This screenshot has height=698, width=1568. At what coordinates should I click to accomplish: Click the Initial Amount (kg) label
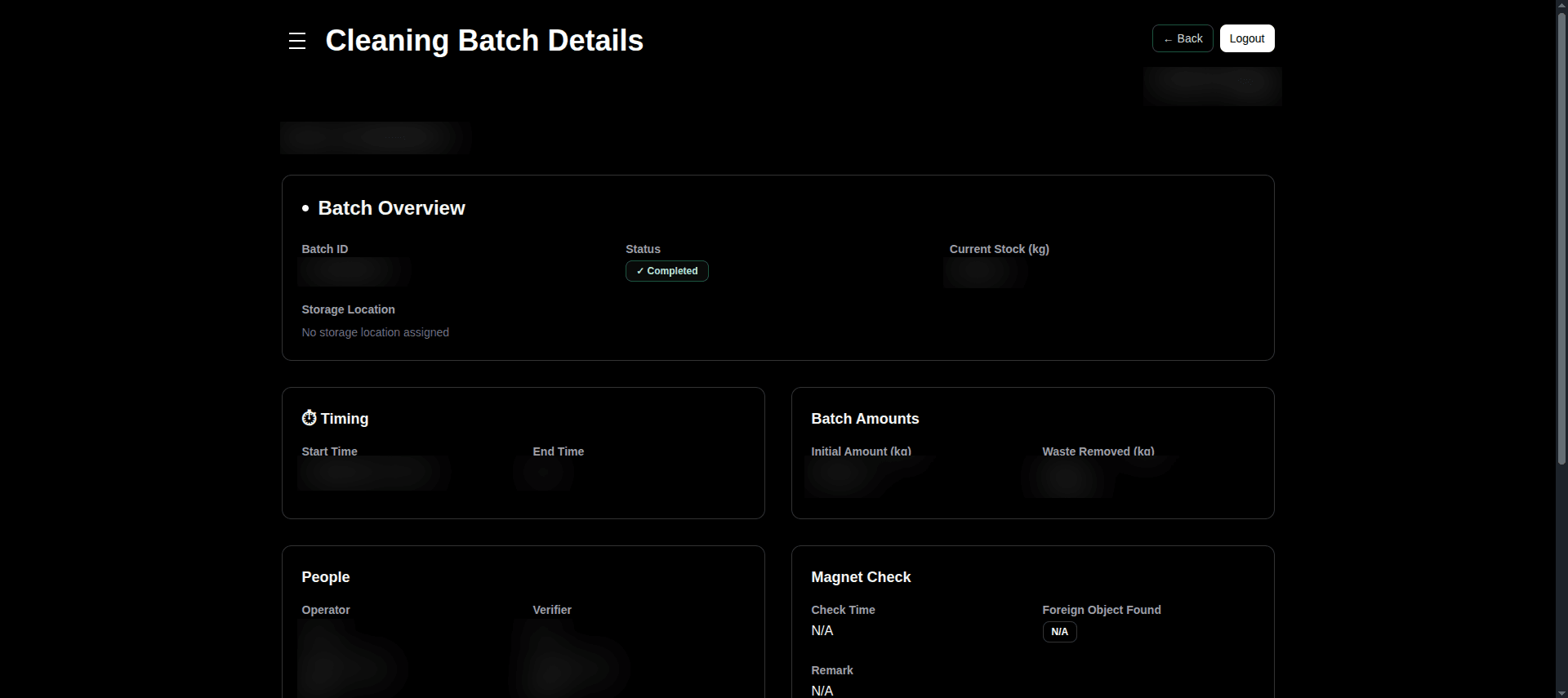click(861, 451)
